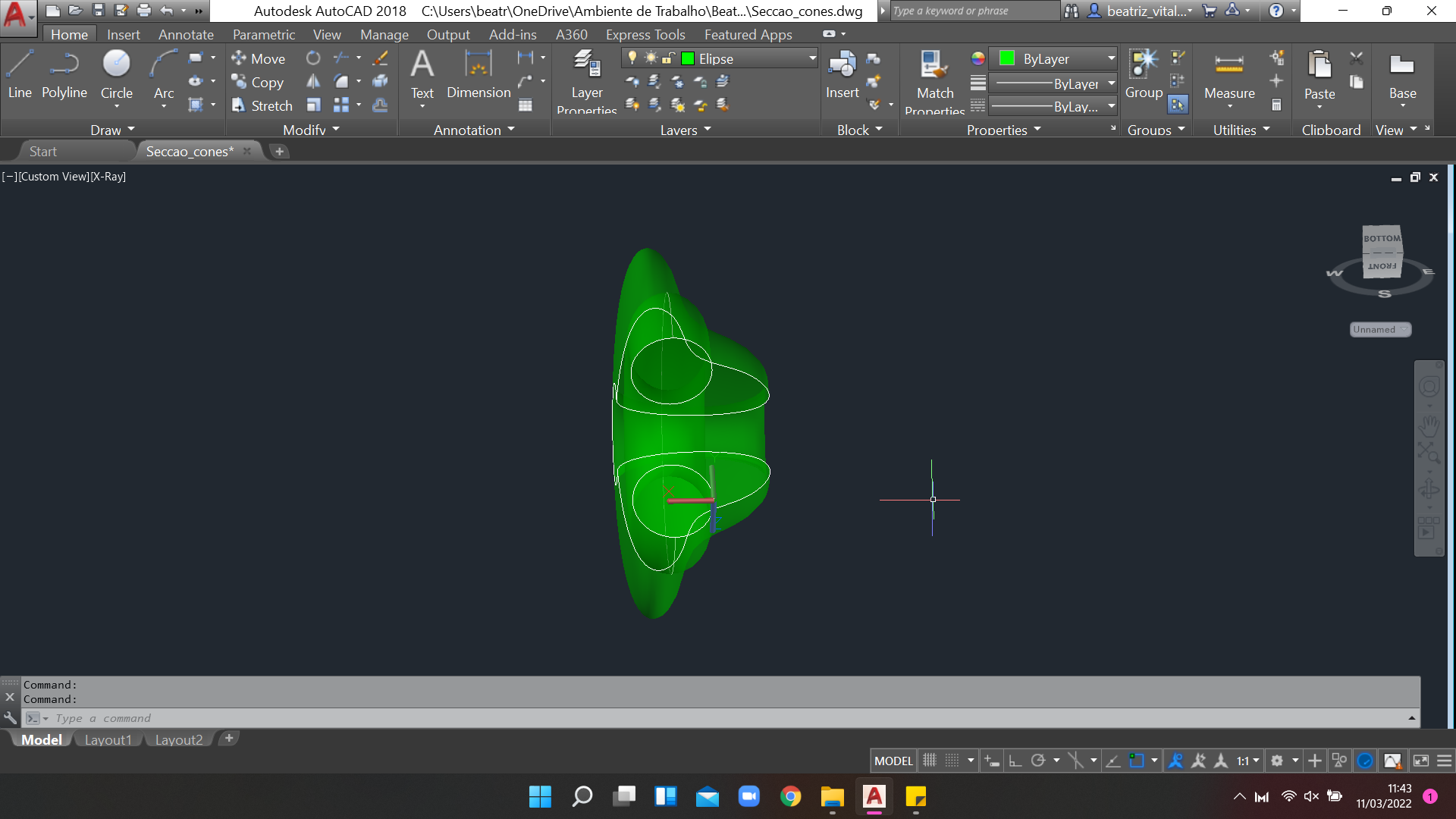Click the Group tool
The height and width of the screenshot is (819, 1456).
tap(1144, 75)
